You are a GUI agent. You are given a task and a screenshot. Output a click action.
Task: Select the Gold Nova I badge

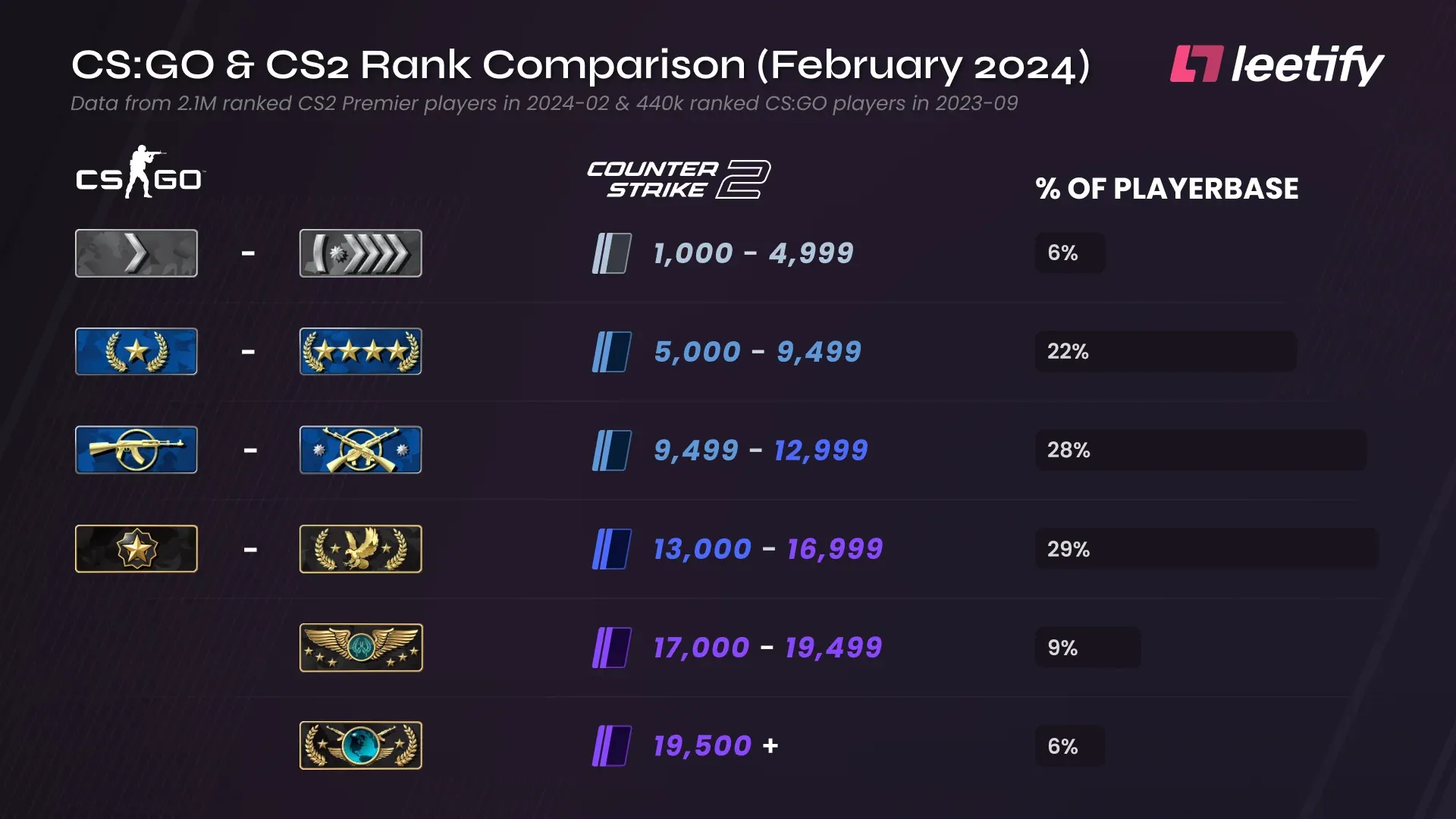click(x=136, y=352)
